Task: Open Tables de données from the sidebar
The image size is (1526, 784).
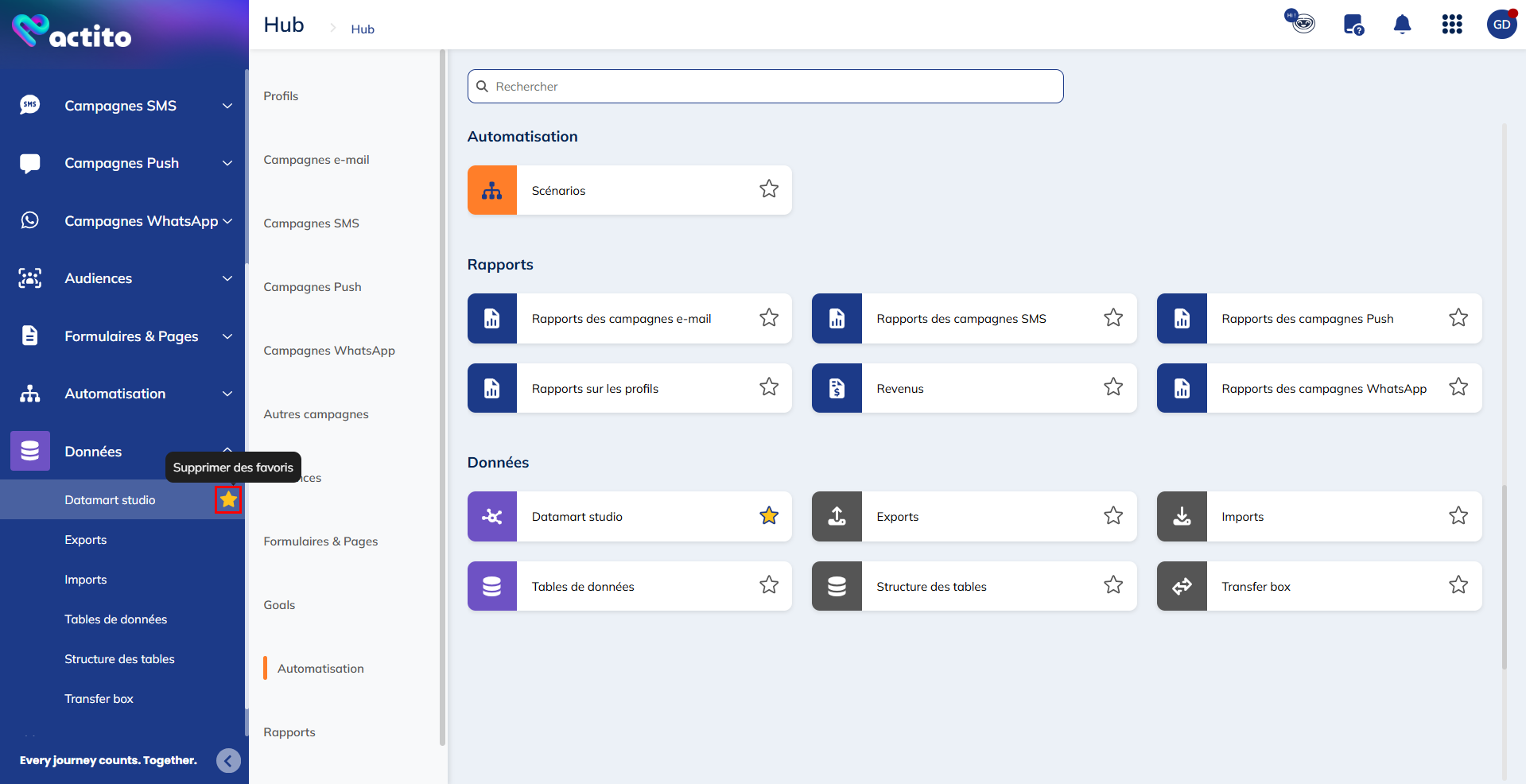Action: [x=116, y=619]
